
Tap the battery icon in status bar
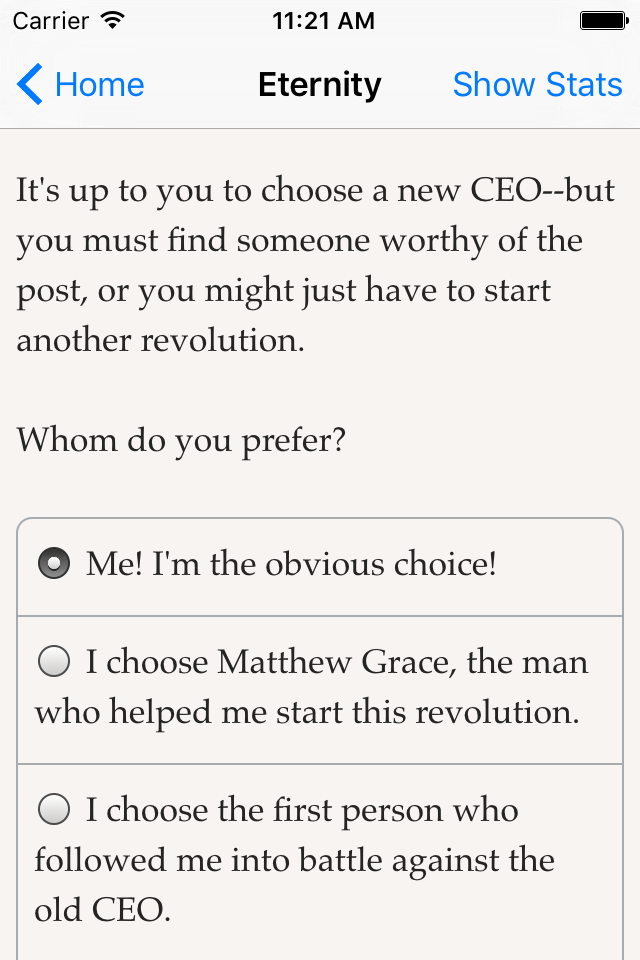tap(603, 20)
